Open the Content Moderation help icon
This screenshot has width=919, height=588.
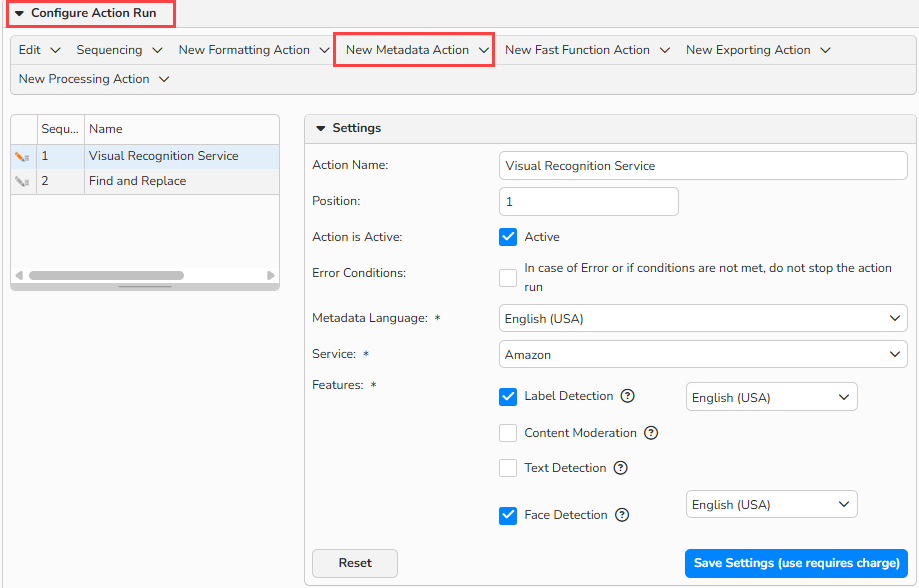651,433
